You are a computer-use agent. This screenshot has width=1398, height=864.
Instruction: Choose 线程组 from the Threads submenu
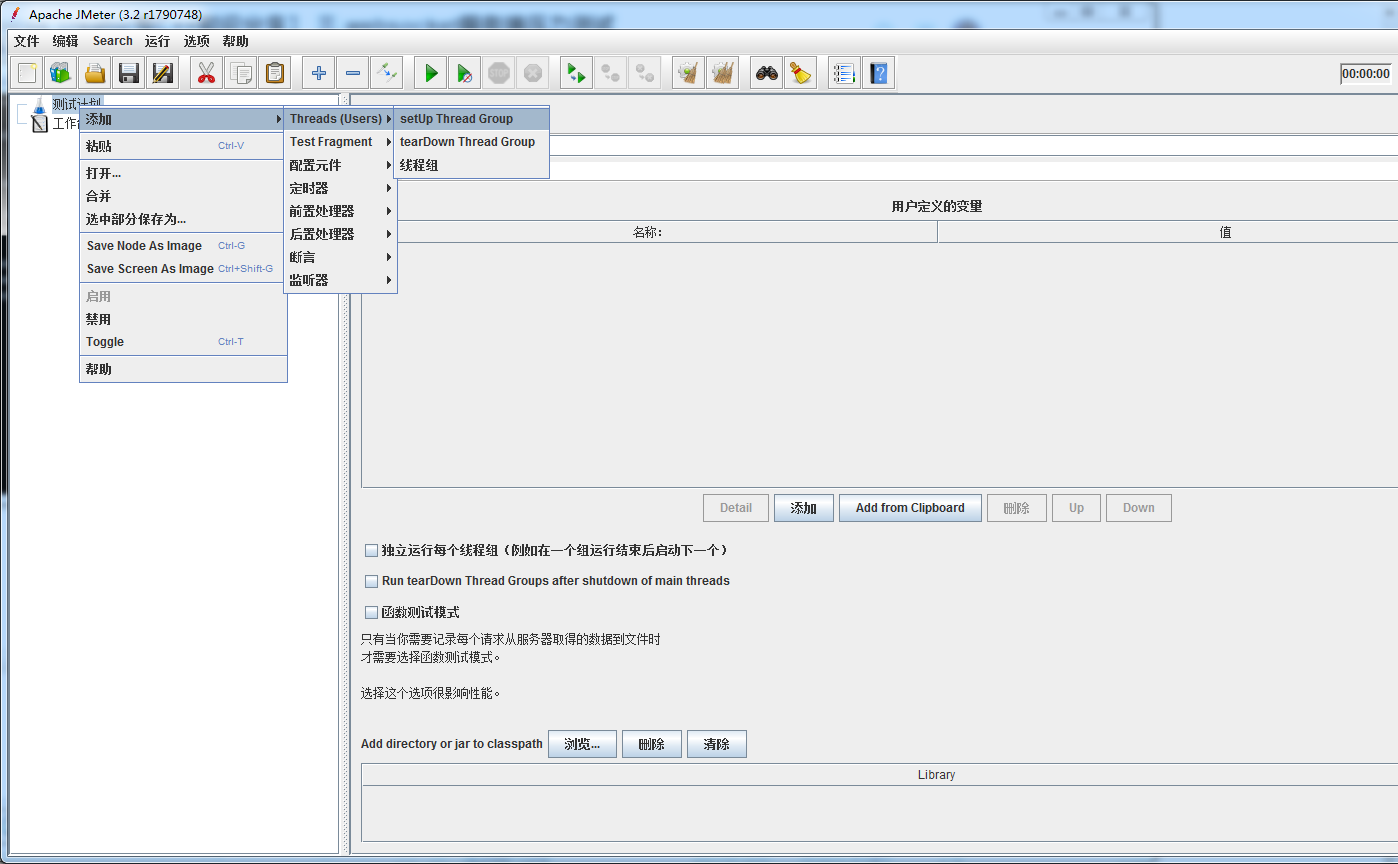coord(471,165)
